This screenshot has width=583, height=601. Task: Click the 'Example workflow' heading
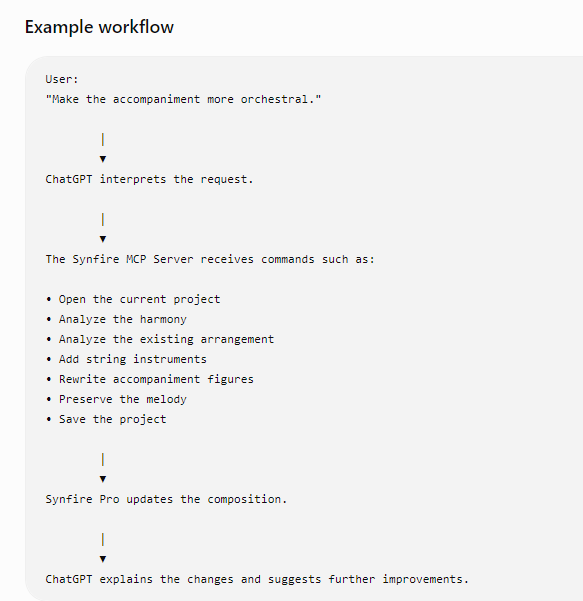coord(99,27)
